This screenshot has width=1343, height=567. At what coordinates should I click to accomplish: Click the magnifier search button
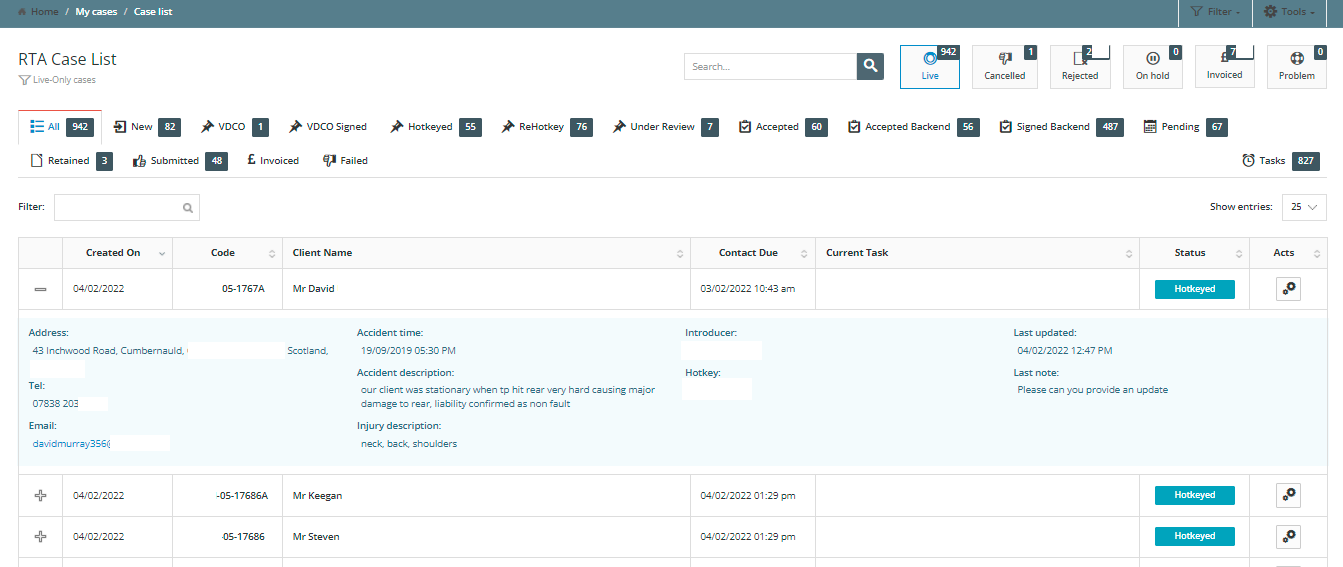pyautogui.click(x=870, y=66)
